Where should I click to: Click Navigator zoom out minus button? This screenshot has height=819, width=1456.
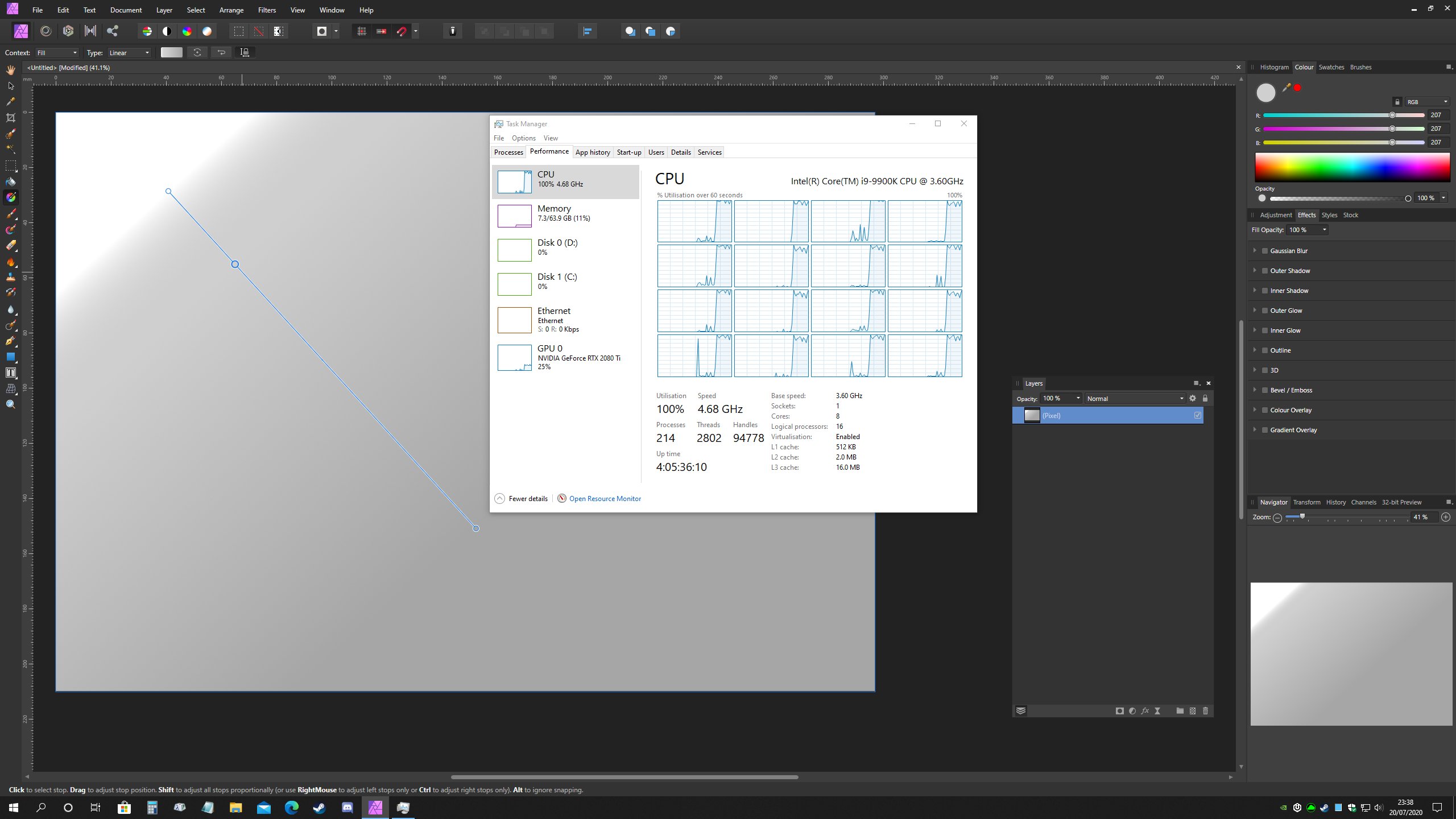(x=1277, y=518)
